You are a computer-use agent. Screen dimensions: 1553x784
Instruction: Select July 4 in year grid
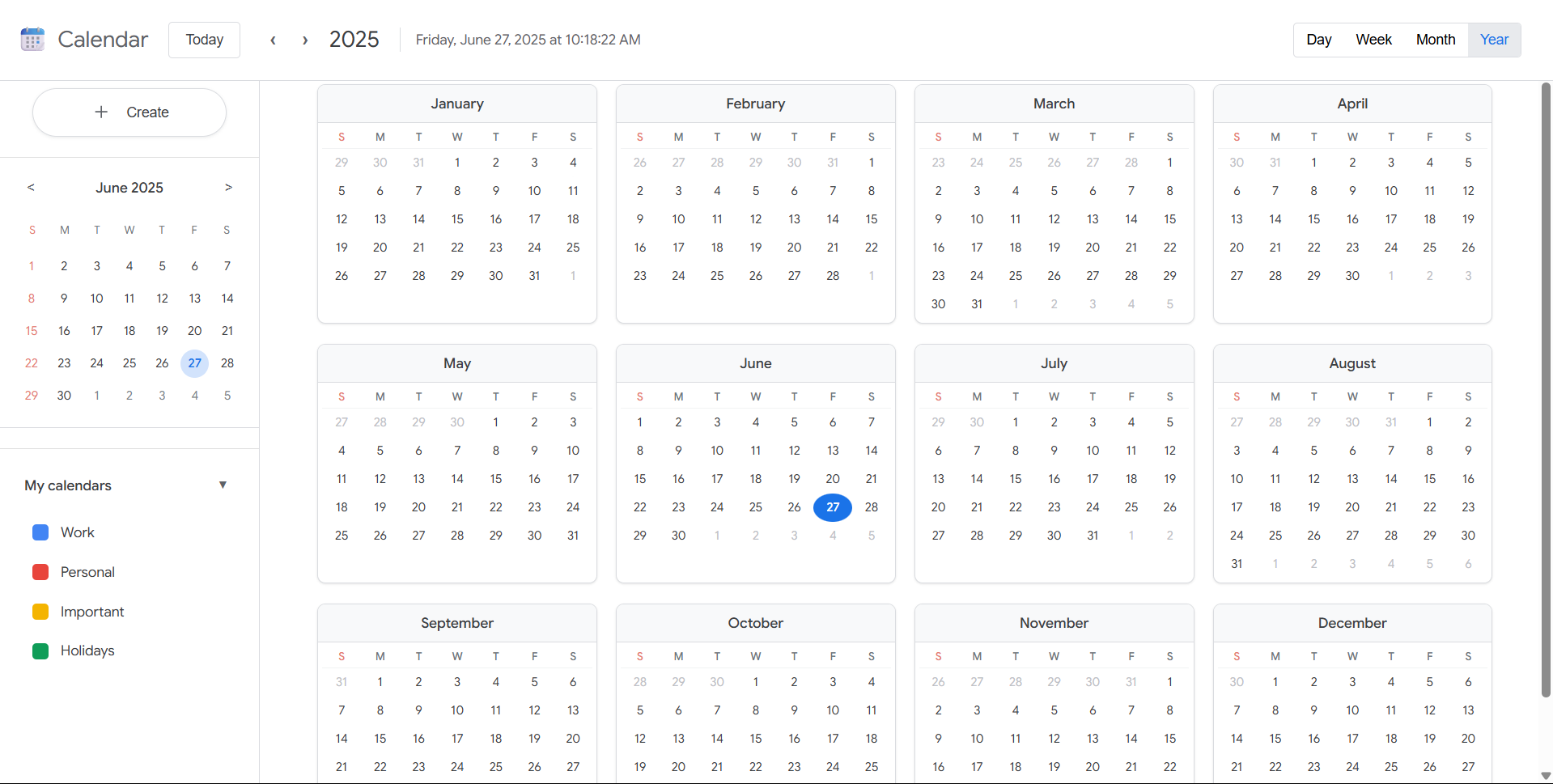coord(1131,422)
